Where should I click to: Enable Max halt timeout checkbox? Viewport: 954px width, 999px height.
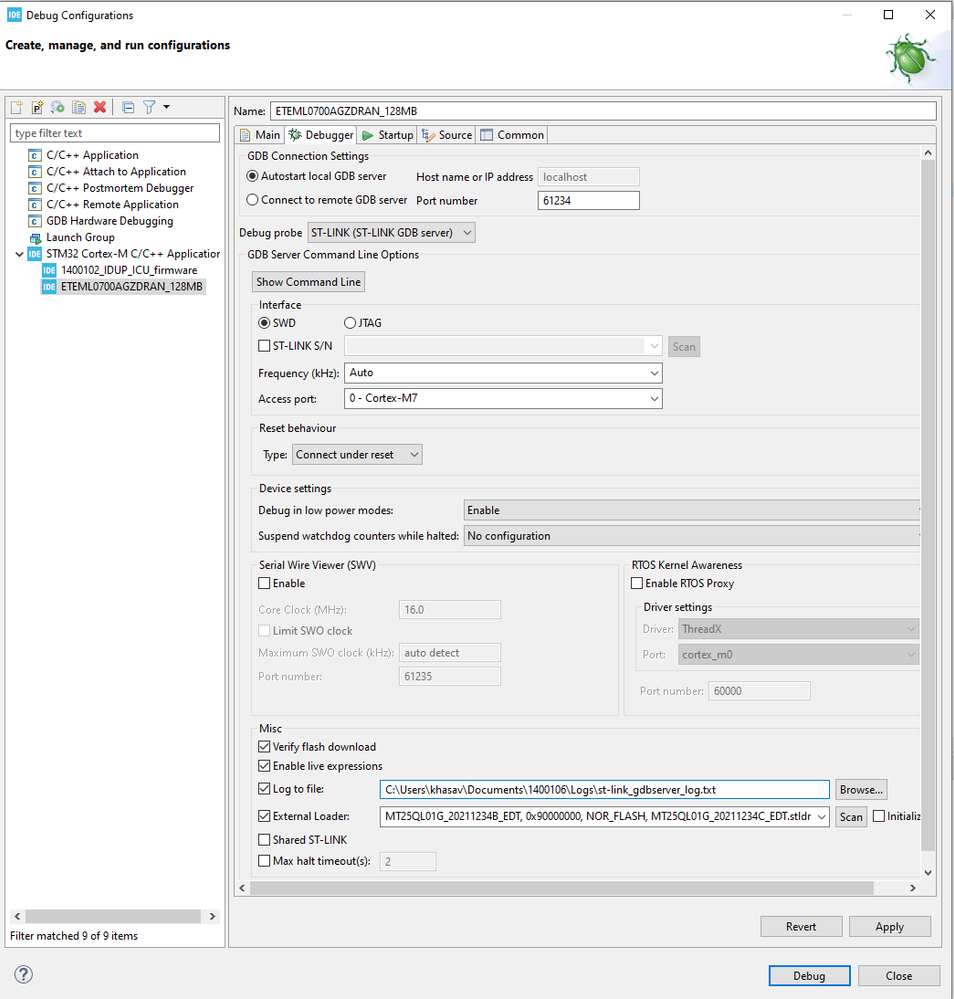[264, 861]
